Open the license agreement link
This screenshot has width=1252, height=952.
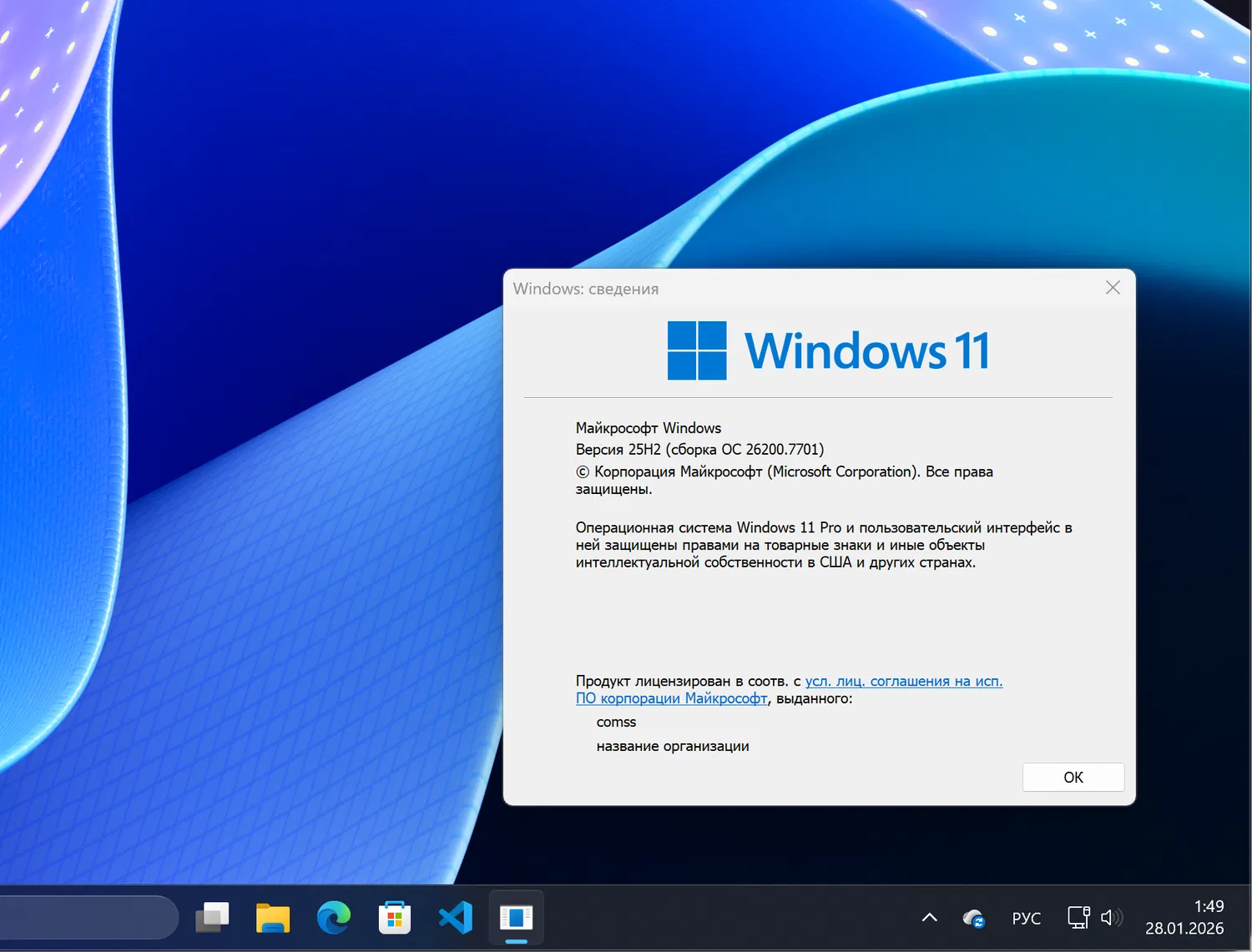pos(904,681)
